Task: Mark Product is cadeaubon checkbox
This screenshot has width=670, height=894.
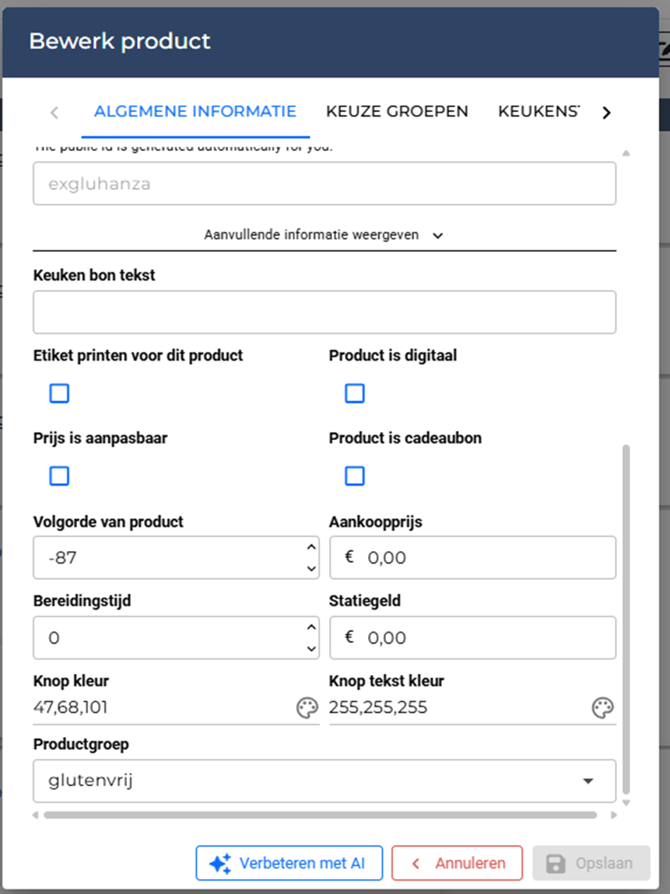Action: tap(355, 475)
